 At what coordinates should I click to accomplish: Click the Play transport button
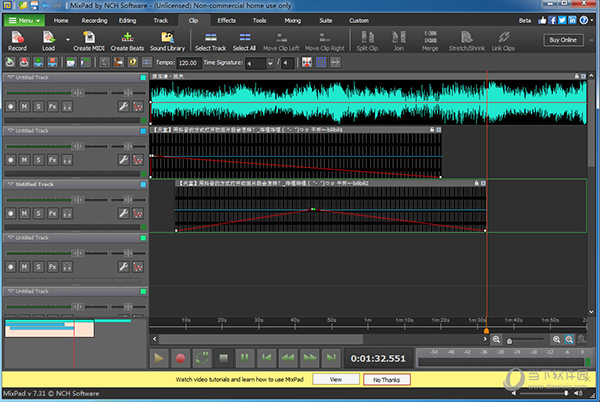click(158, 358)
